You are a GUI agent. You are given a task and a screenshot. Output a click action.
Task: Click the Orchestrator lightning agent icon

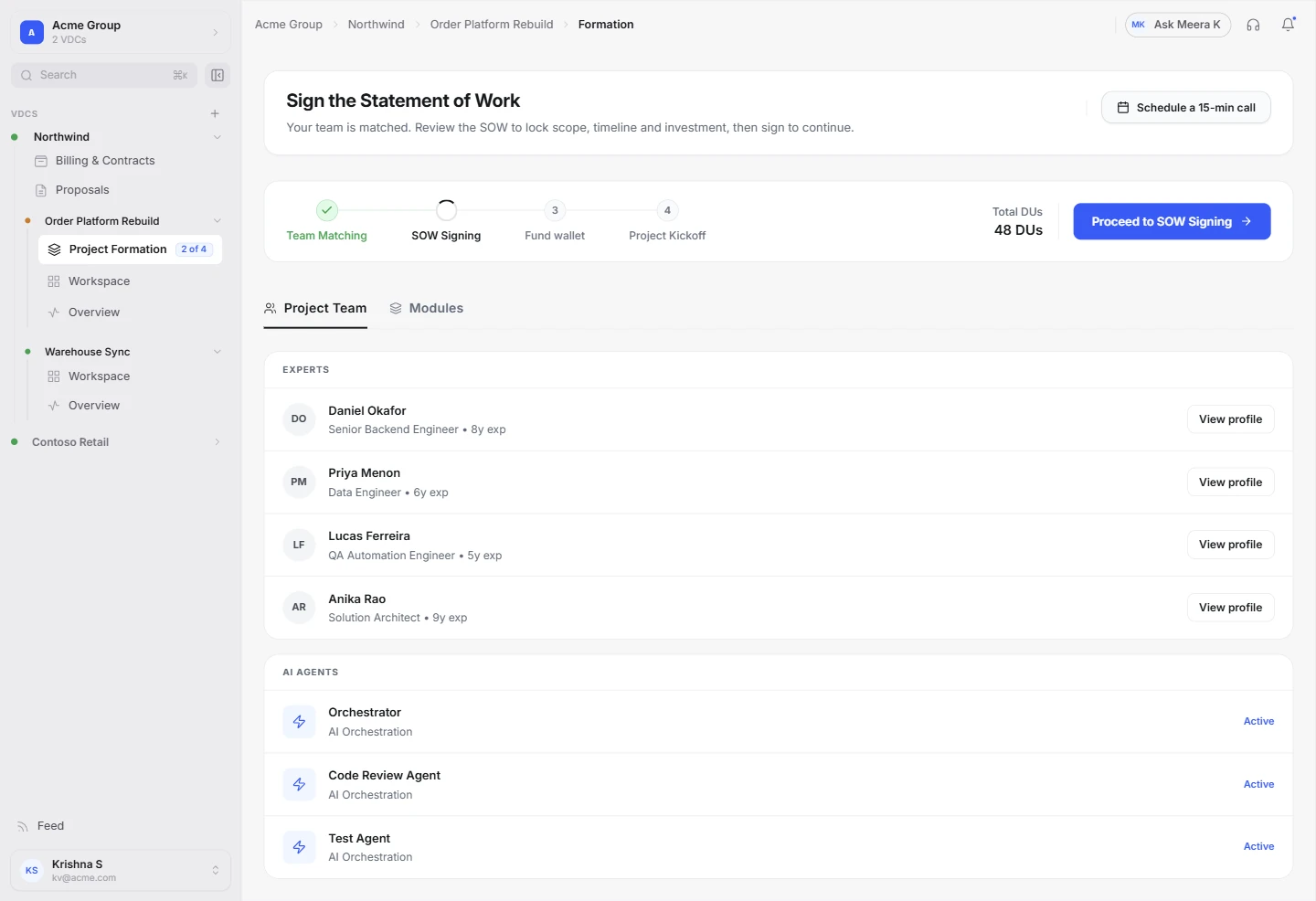point(299,722)
